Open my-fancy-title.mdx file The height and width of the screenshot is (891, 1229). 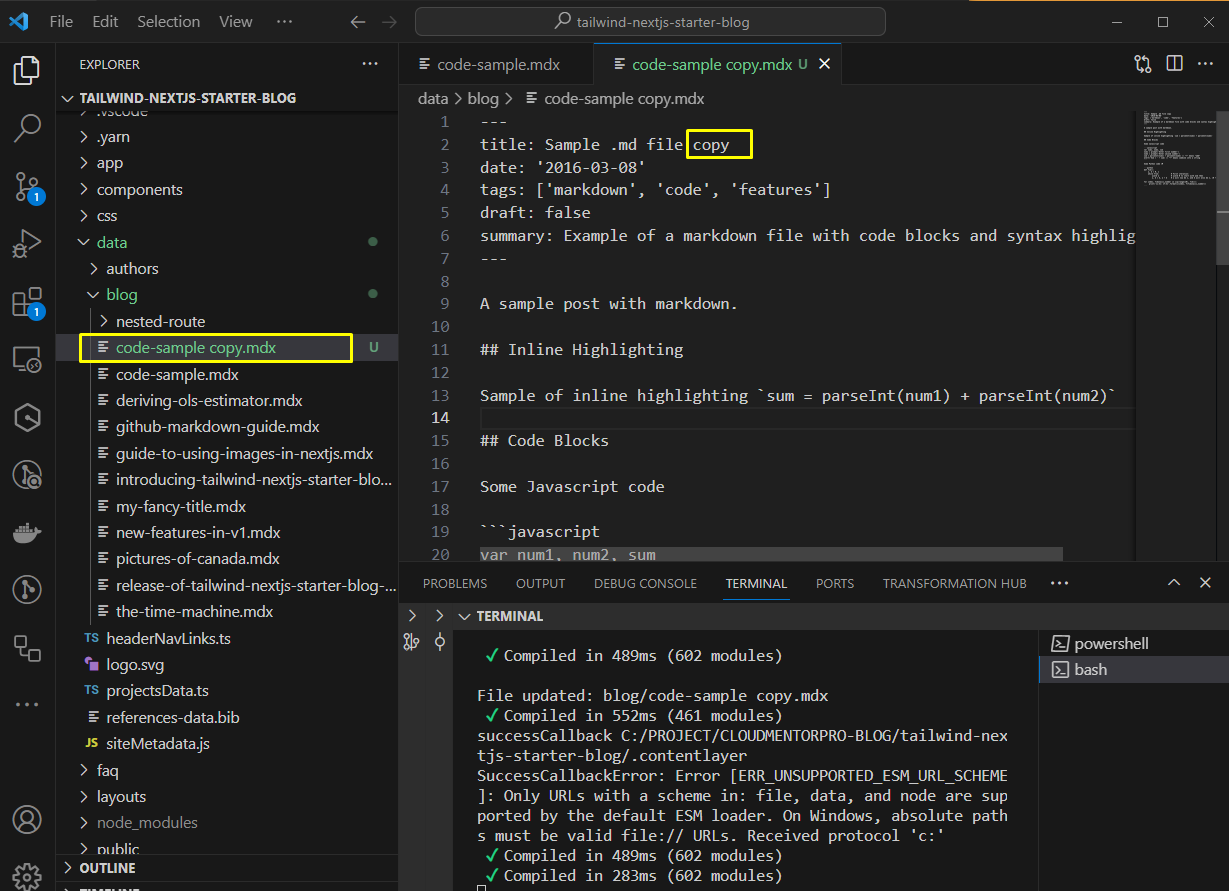180,506
